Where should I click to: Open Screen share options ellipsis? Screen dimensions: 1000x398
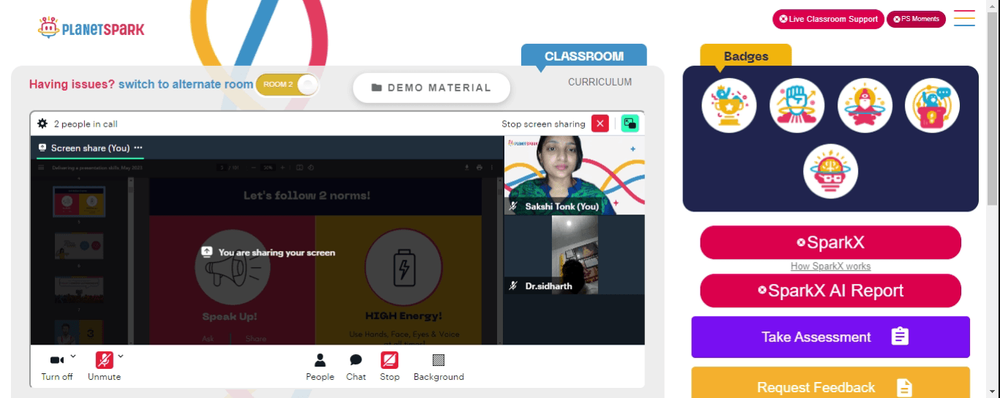click(x=138, y=147)
